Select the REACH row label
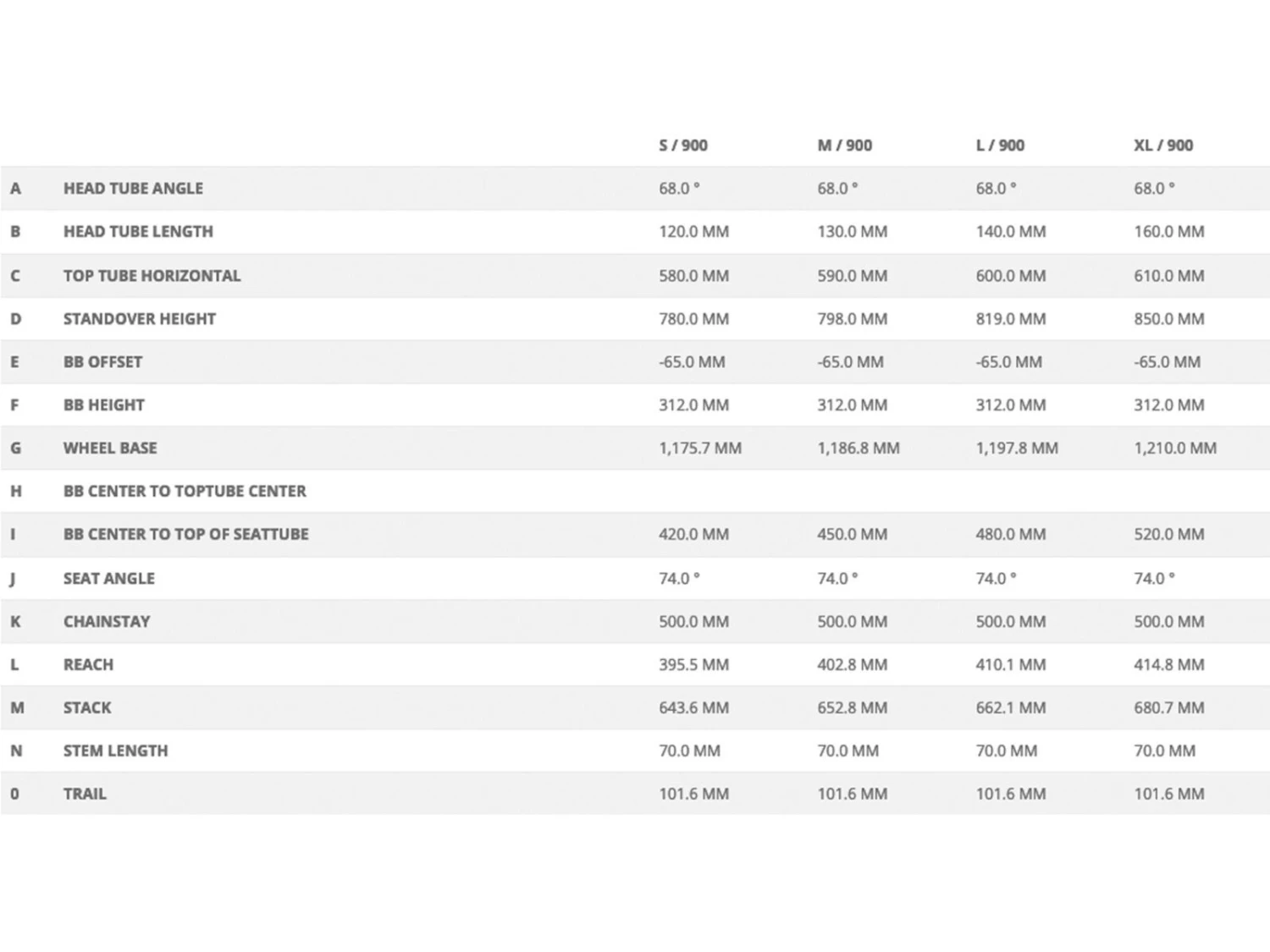Image resolution: width=1270 pixels, height=952 pixels. click(88, 665)
